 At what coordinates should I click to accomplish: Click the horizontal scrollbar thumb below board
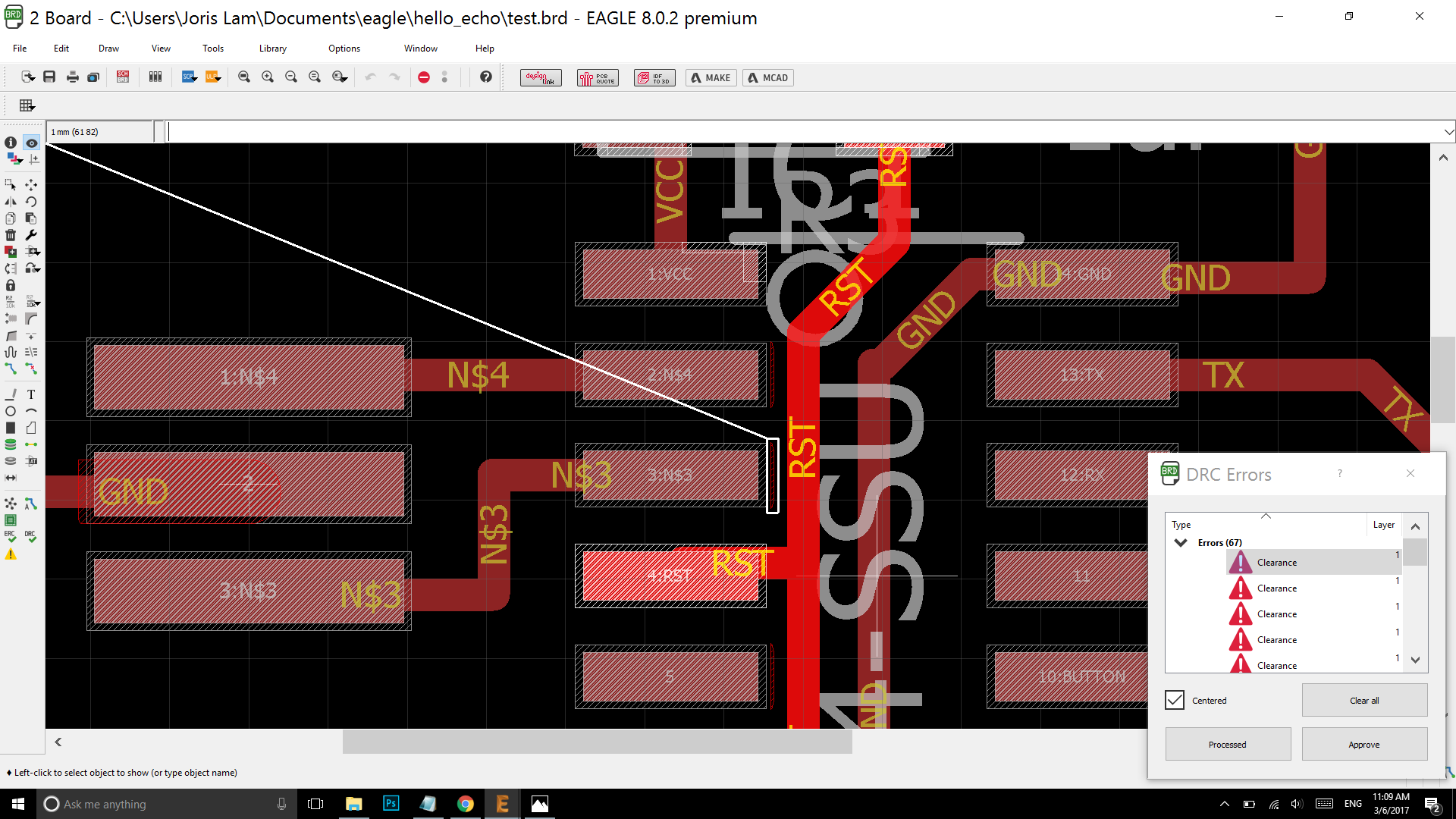pyautogui.click(x=597, y=742)
